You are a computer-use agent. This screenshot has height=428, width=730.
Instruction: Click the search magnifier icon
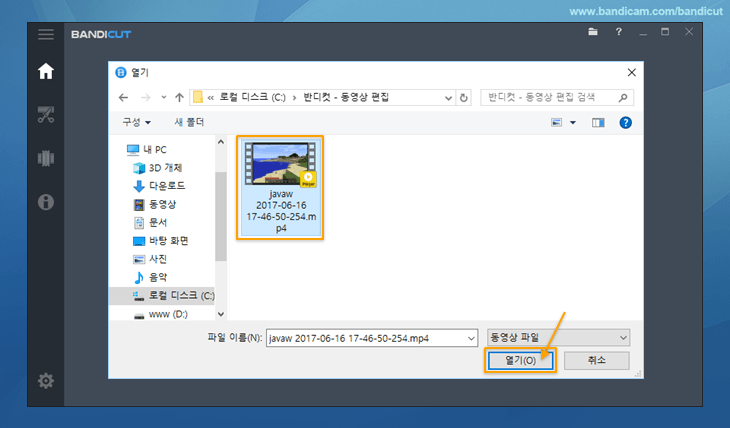tap(623, 97)
